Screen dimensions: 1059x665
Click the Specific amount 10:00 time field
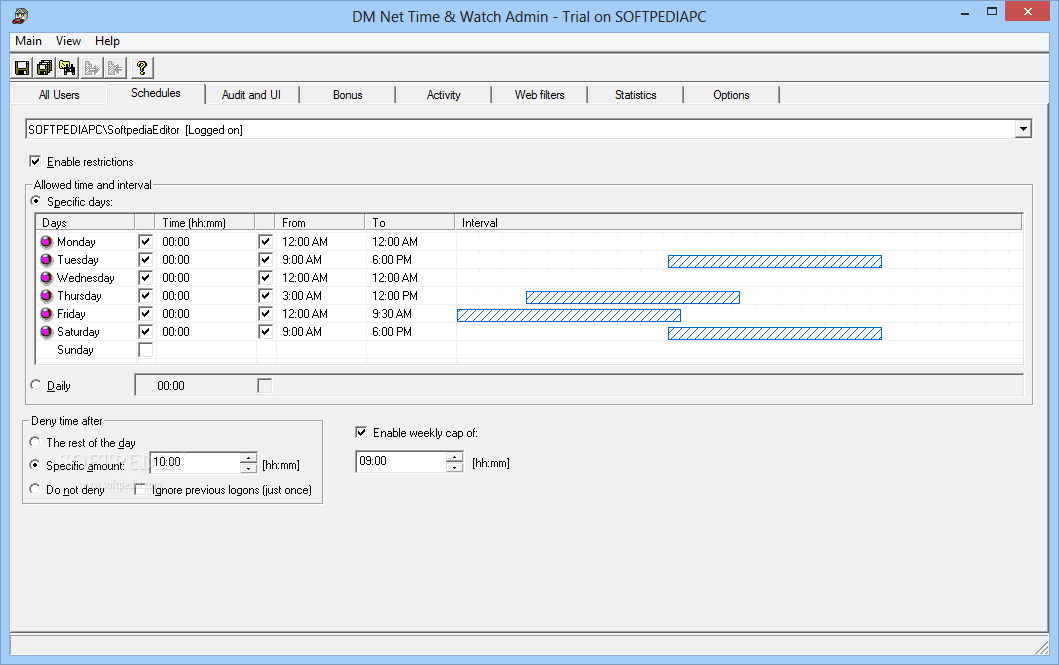[x=195, y=462]
